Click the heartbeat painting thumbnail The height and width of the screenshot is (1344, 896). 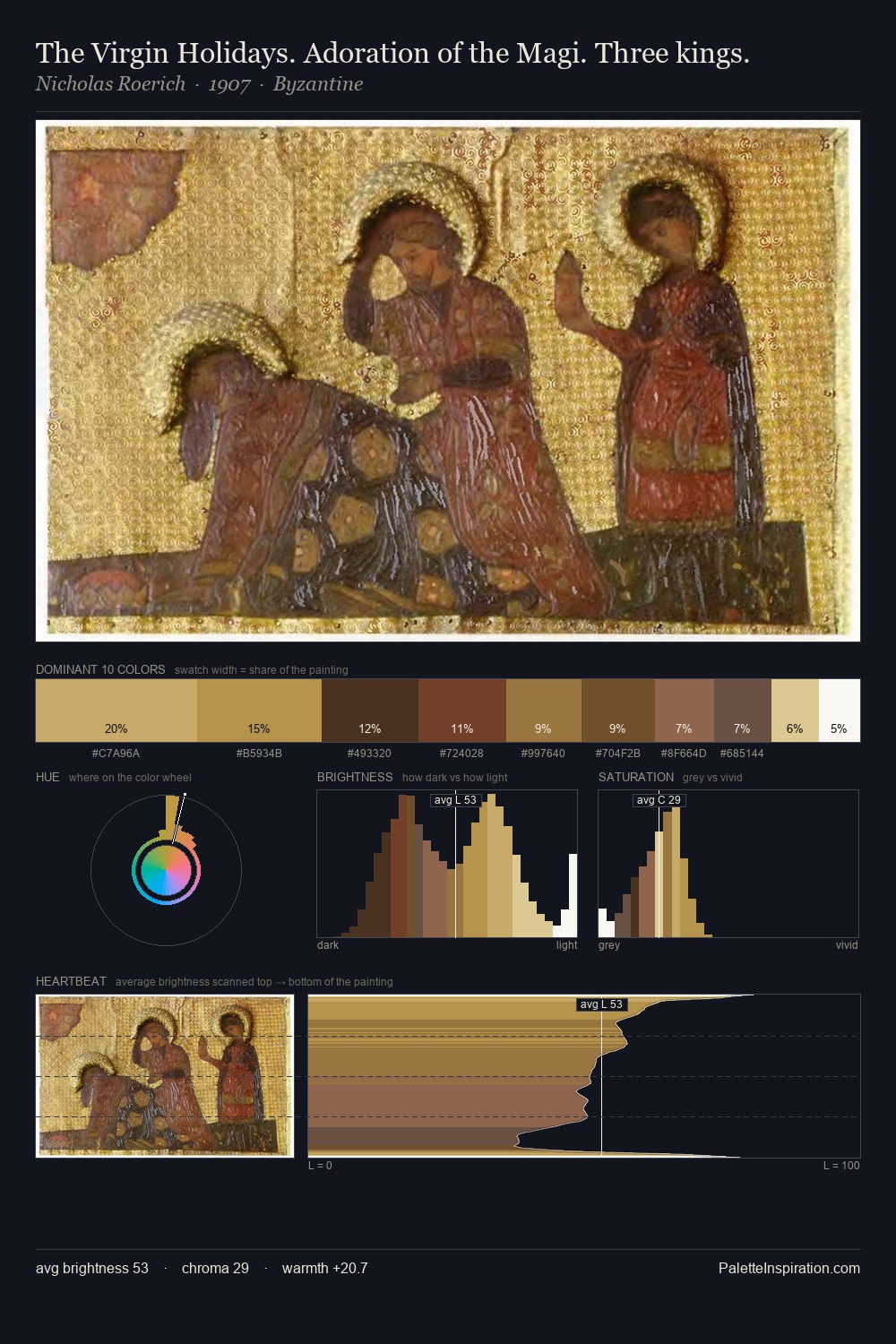(x=165, y=1076)
